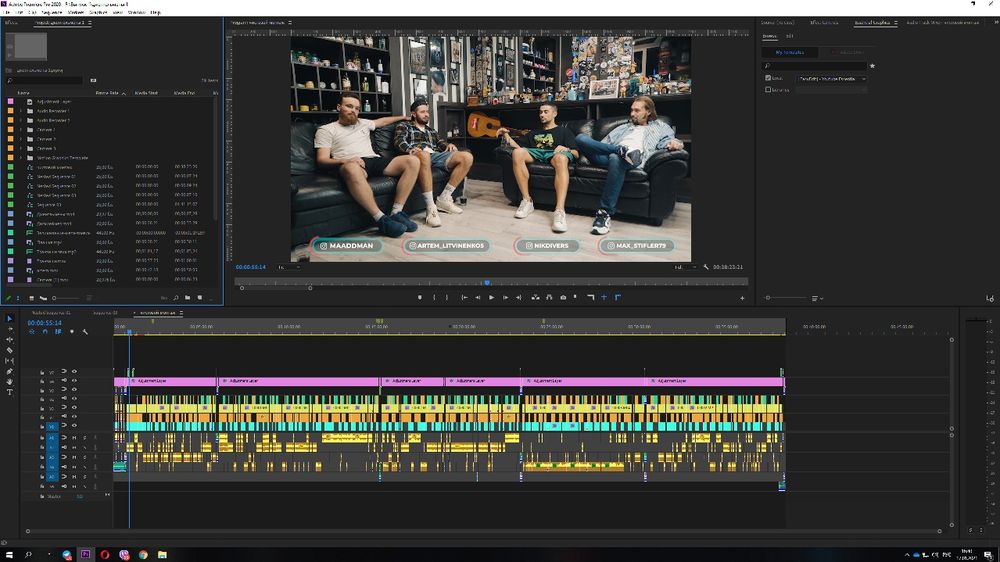Hide the top video track with eye icon
This screenshot has height=562, width=1000.
tap(74, 372)
